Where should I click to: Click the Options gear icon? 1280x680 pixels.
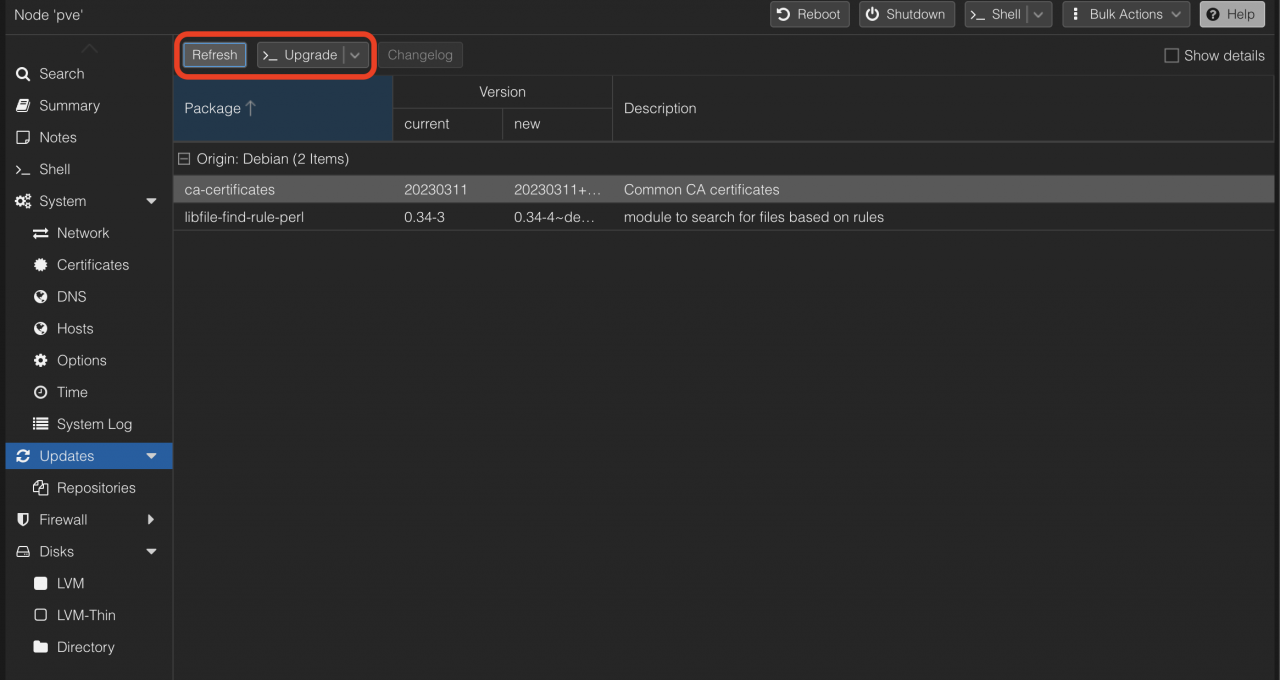coord(41,361)
